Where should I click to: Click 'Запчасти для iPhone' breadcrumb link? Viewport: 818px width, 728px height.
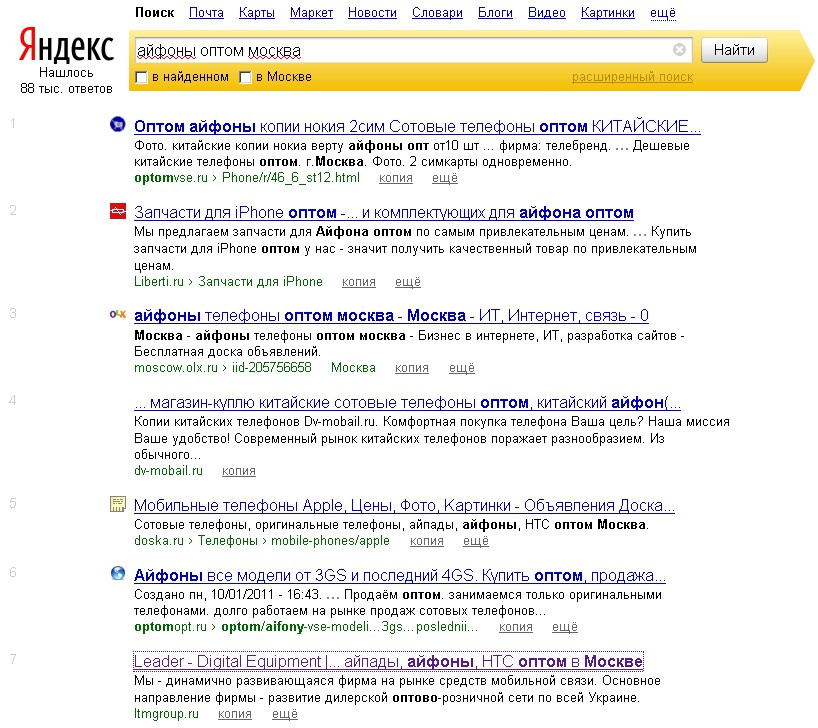pos(260,282)
